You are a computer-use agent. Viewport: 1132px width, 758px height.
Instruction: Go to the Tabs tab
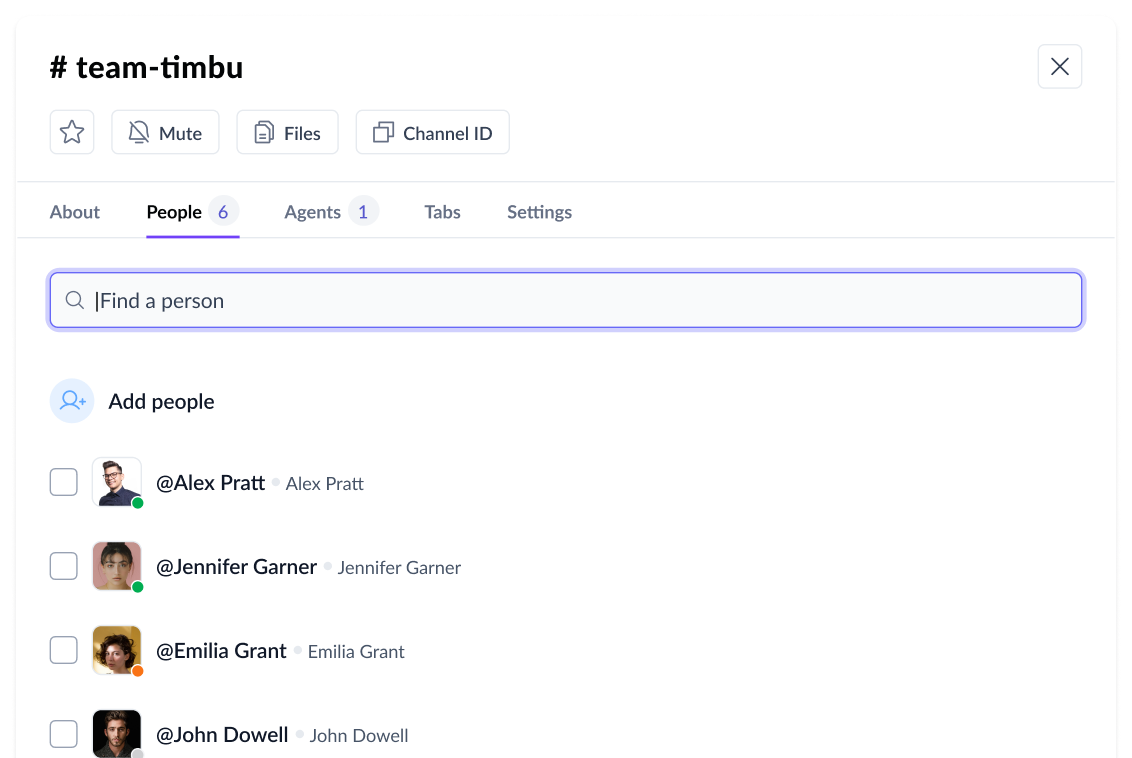pos(442,212)
